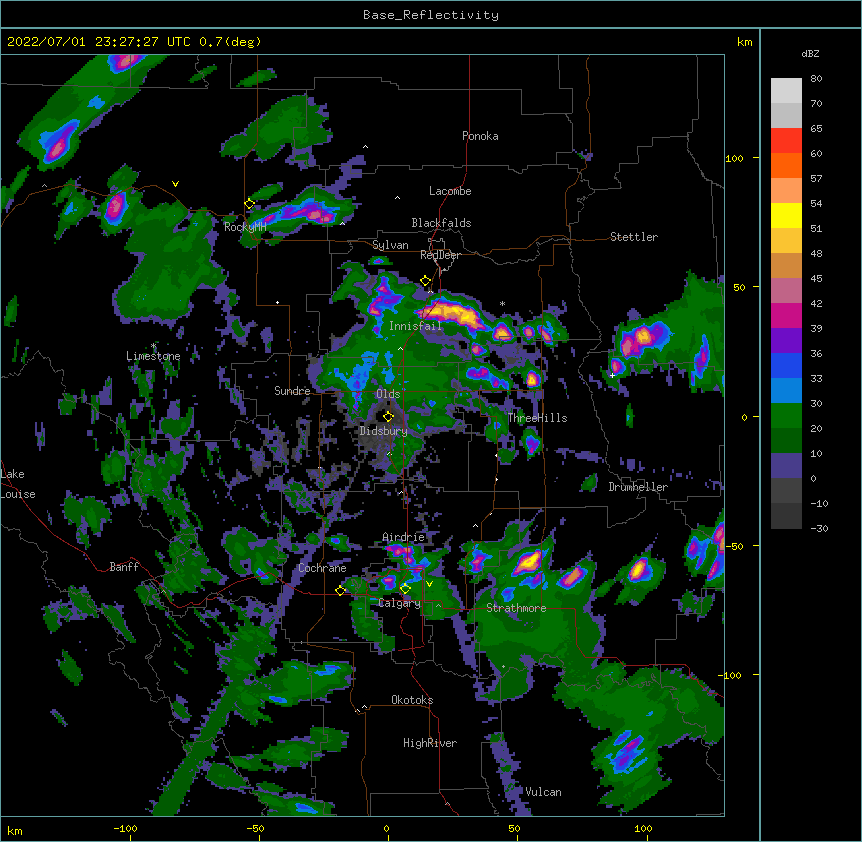Select the Ponoka city label
862x842 pixels.
pos(480,136)
